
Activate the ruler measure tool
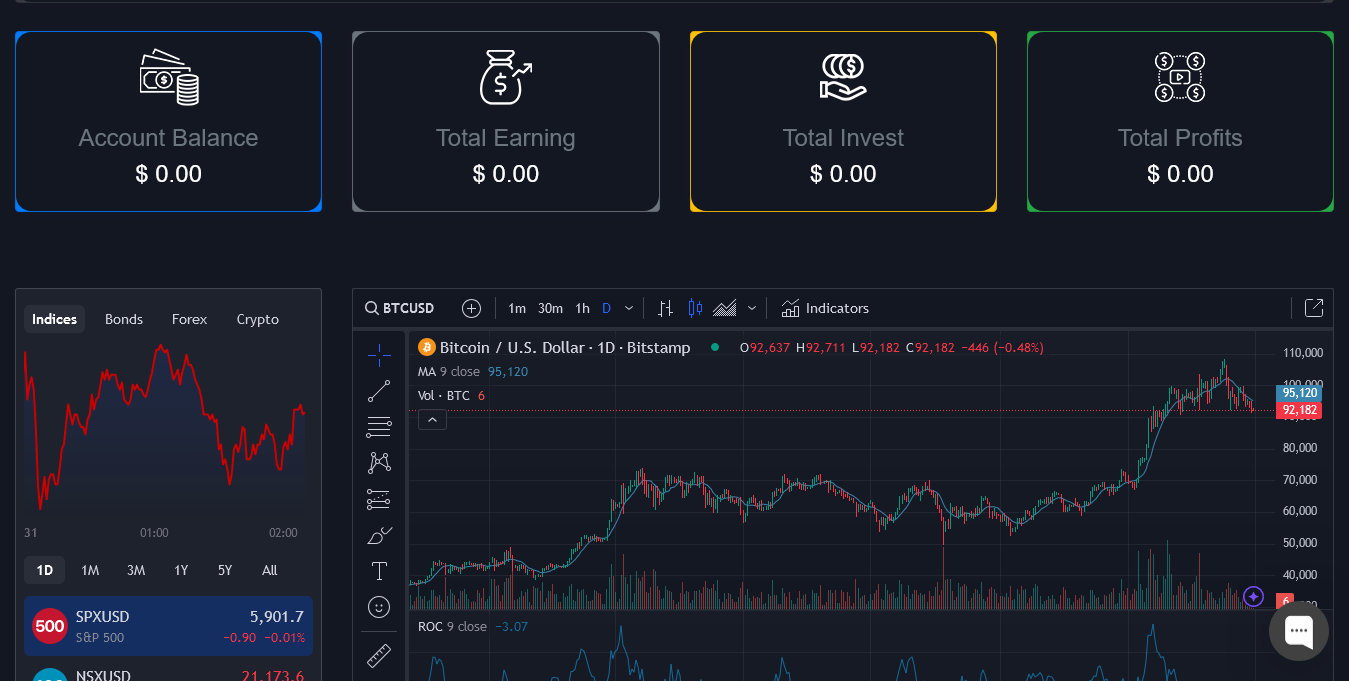click(379, 656)
